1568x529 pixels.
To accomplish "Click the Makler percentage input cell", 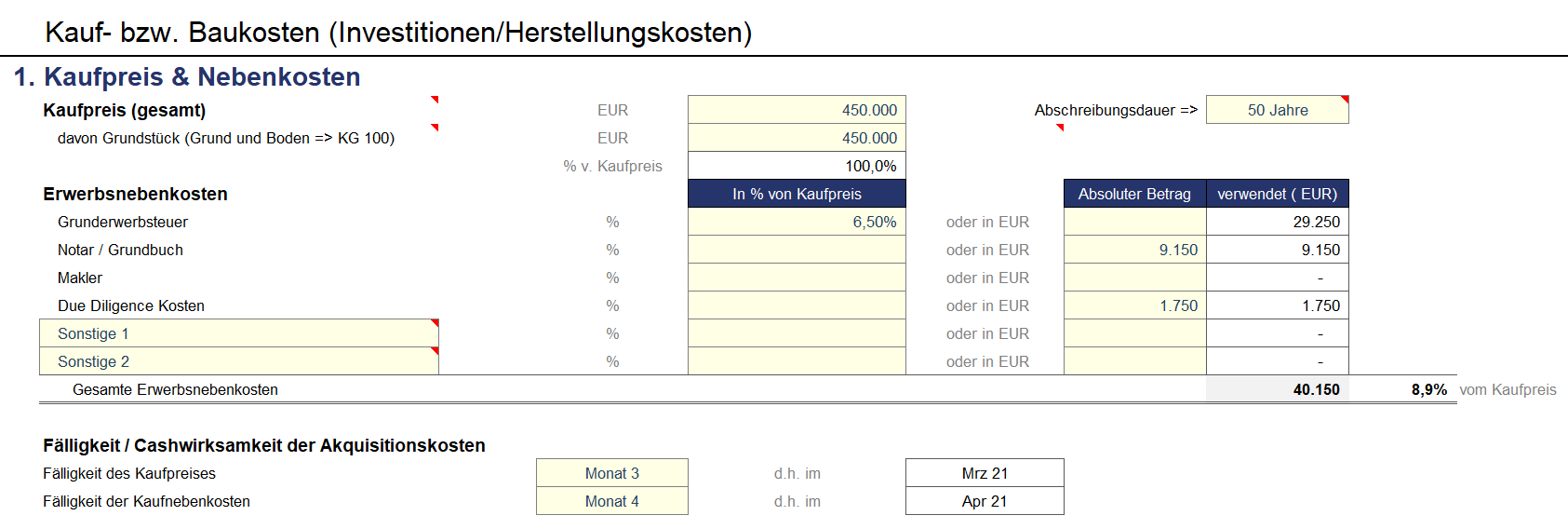I will [797, 278].
